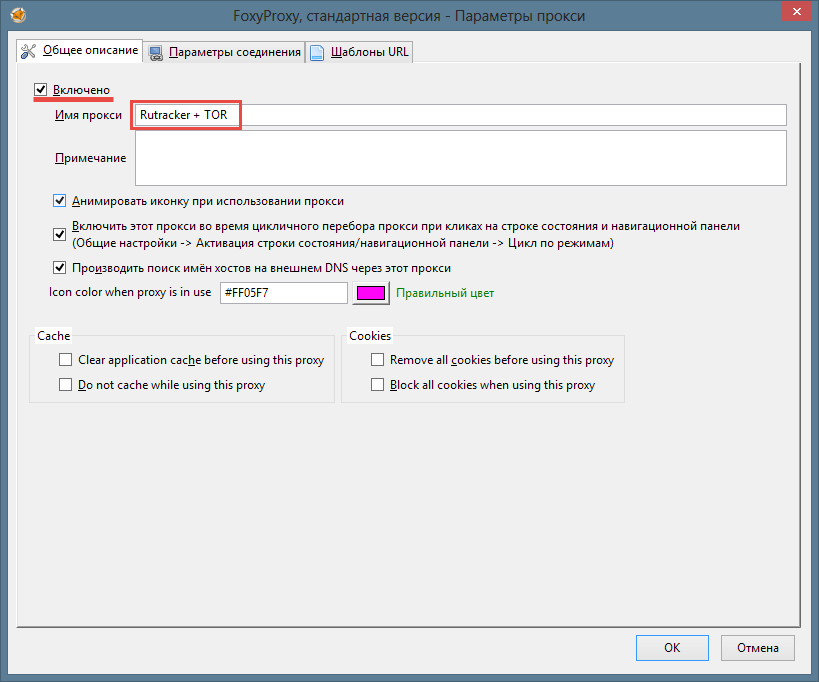Check Block all cookies when using proxy
Screen dimensions: 819x682
378,385
